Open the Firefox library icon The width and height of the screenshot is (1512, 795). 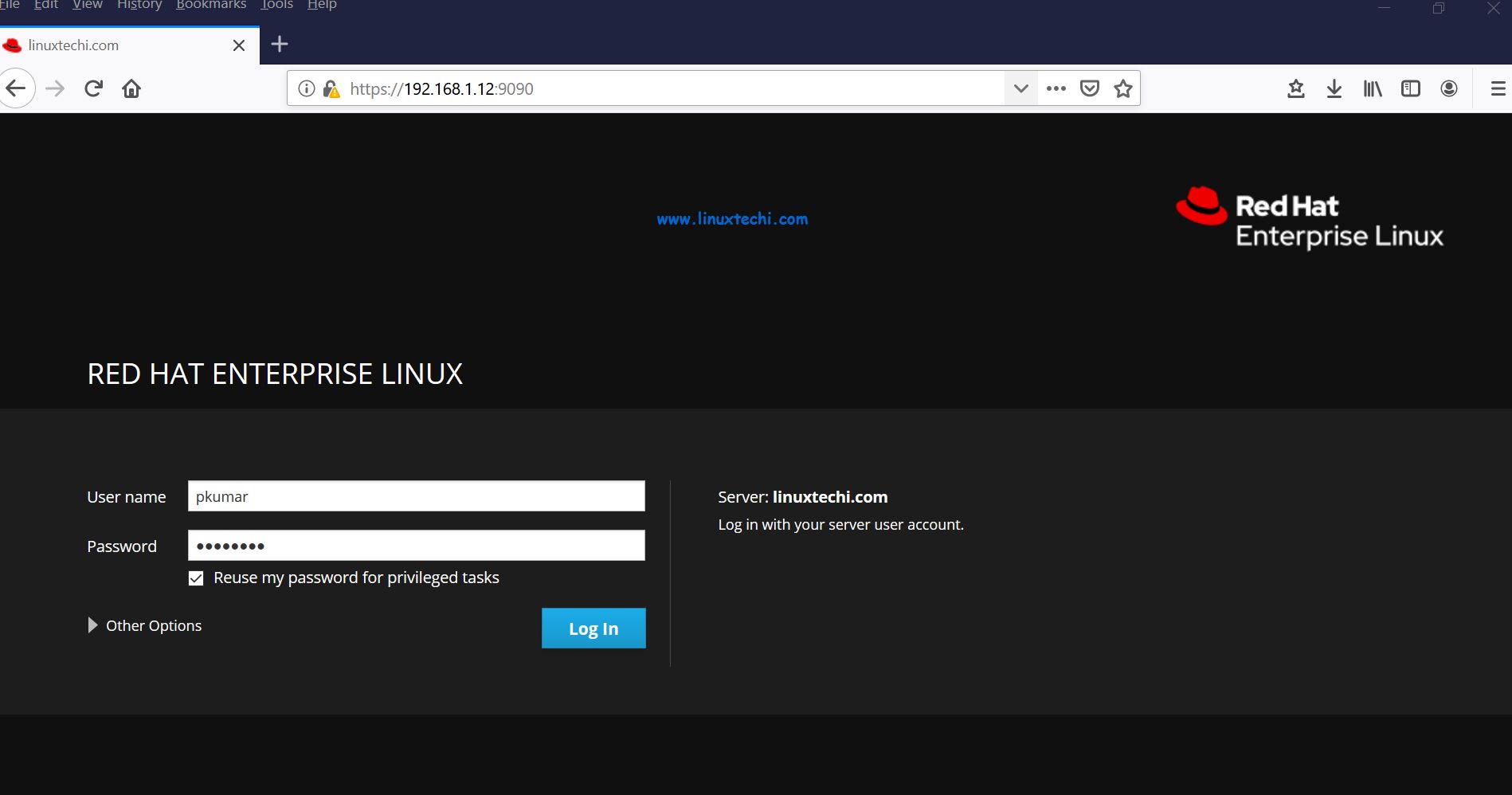click(x=1372, y=88)
